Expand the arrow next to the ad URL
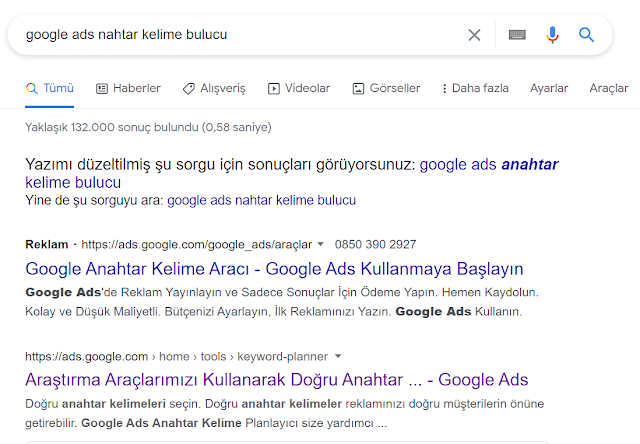640x444 pixels. pos(321,244)
